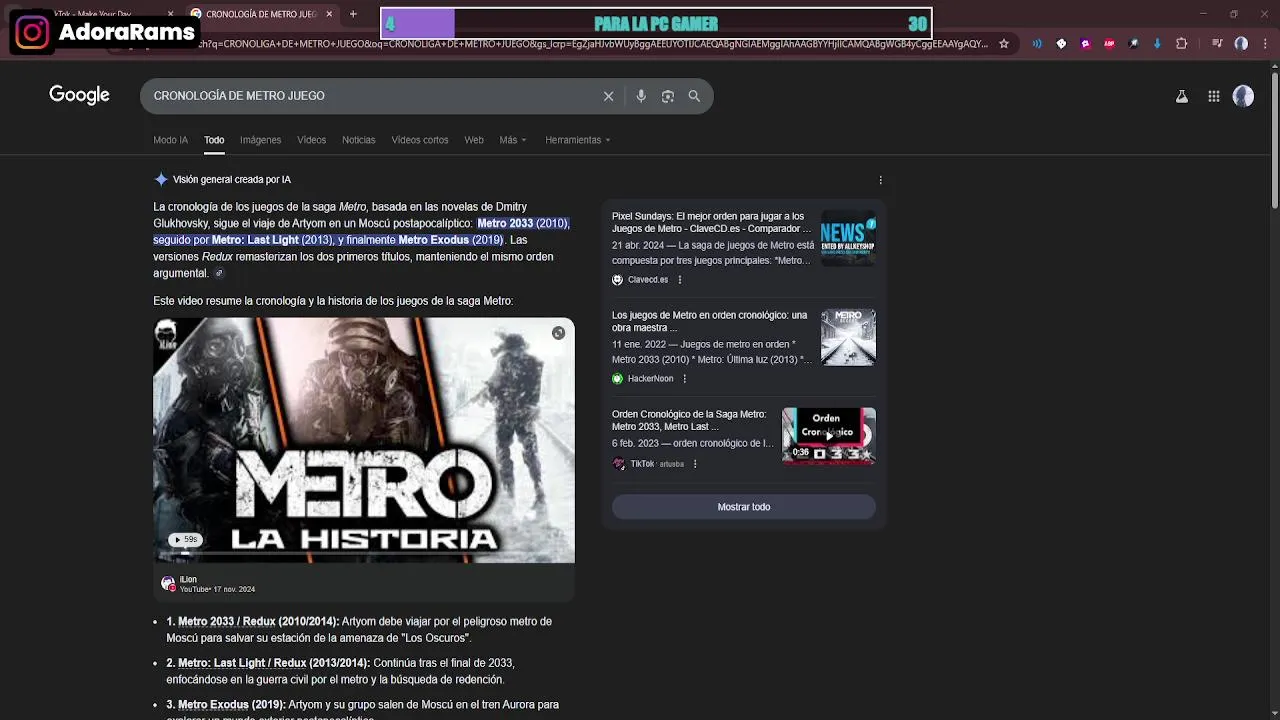This screenshot has width=1280, height=720.
Task: Click Metro 2033 / Redux (2010/2014) heading
Action: (258, 621)
